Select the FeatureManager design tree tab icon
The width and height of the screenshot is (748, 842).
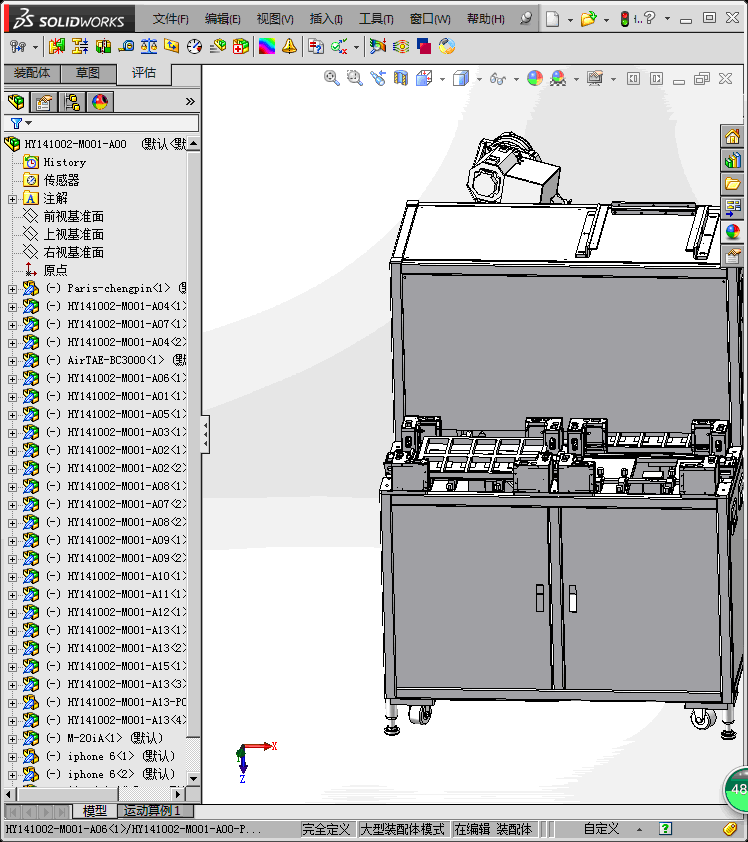(x=16, y=102)
